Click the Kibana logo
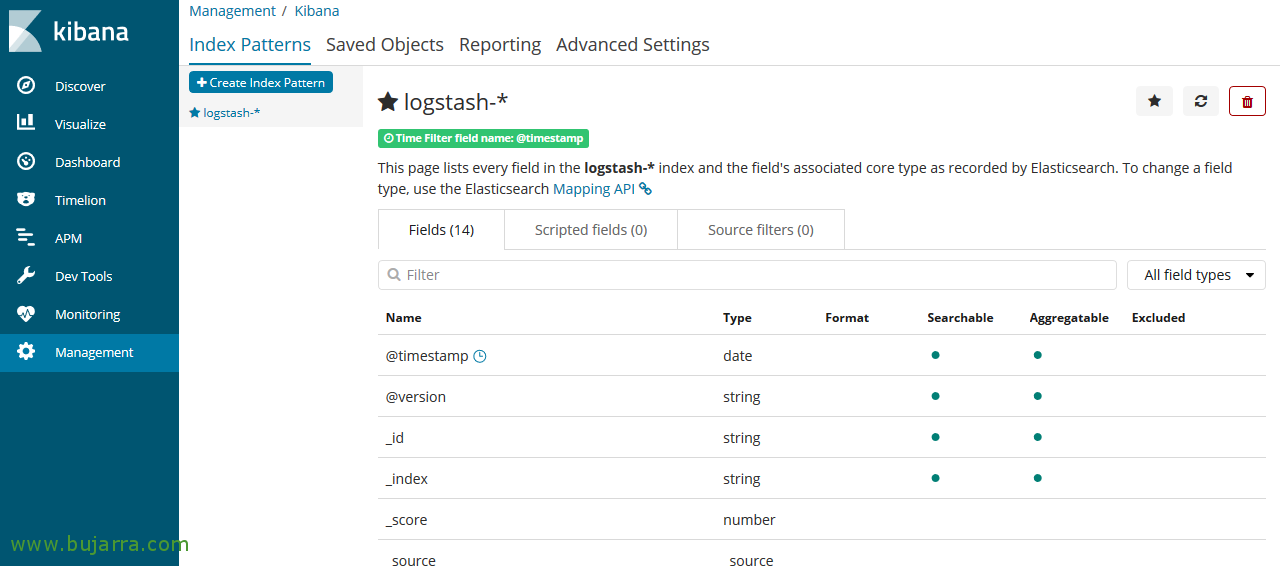Viewport: 1280px width, 566px height. pyautogui.click(x=70, y=31)
